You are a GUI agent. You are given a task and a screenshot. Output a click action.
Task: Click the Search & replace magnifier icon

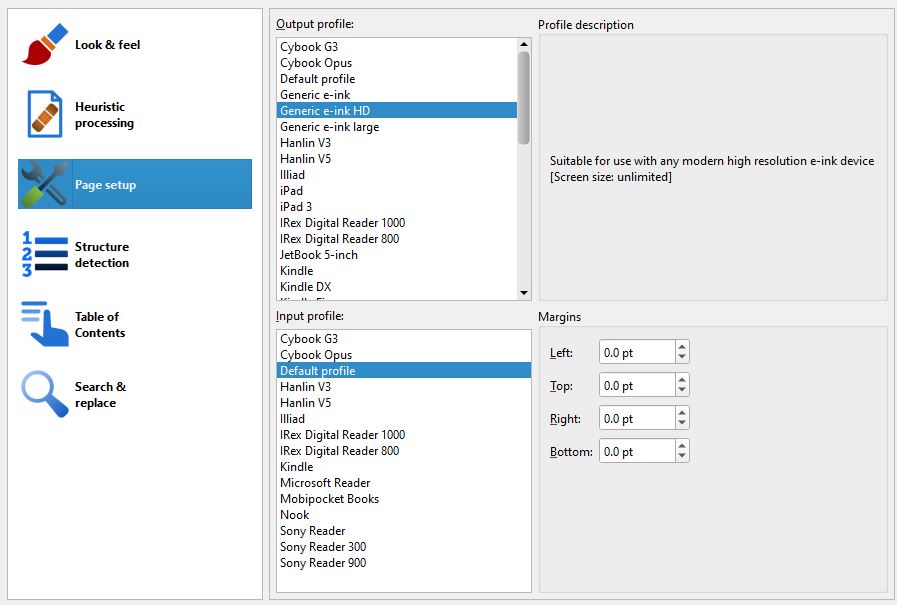click(45, 394)
